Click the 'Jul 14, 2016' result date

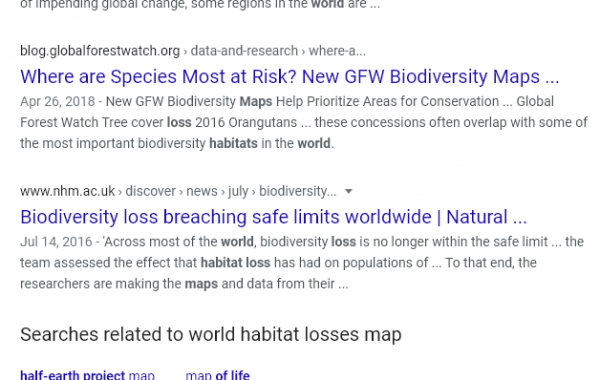click(56, 242)
